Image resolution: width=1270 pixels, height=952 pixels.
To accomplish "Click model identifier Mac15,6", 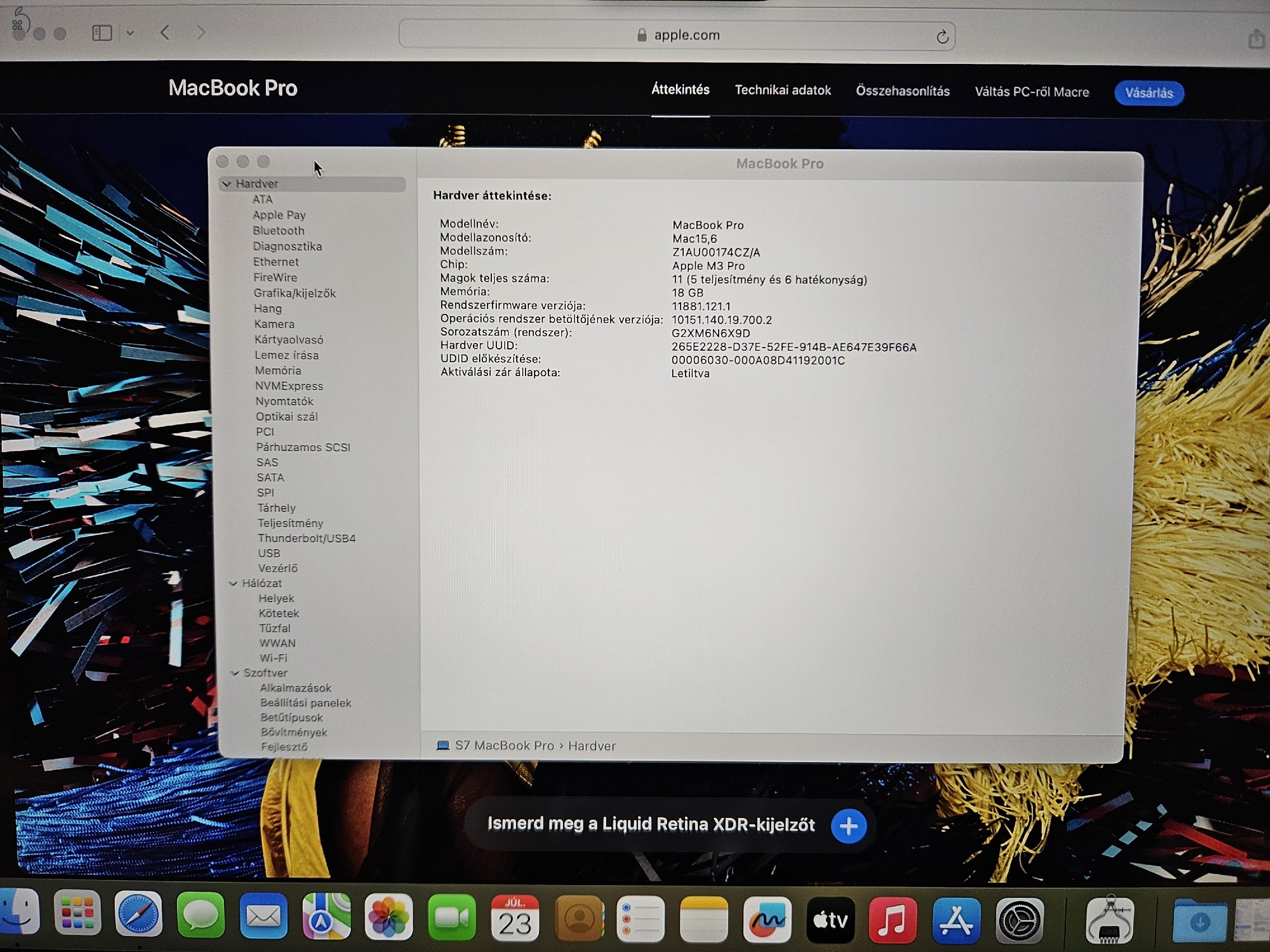I will [695, 239].
